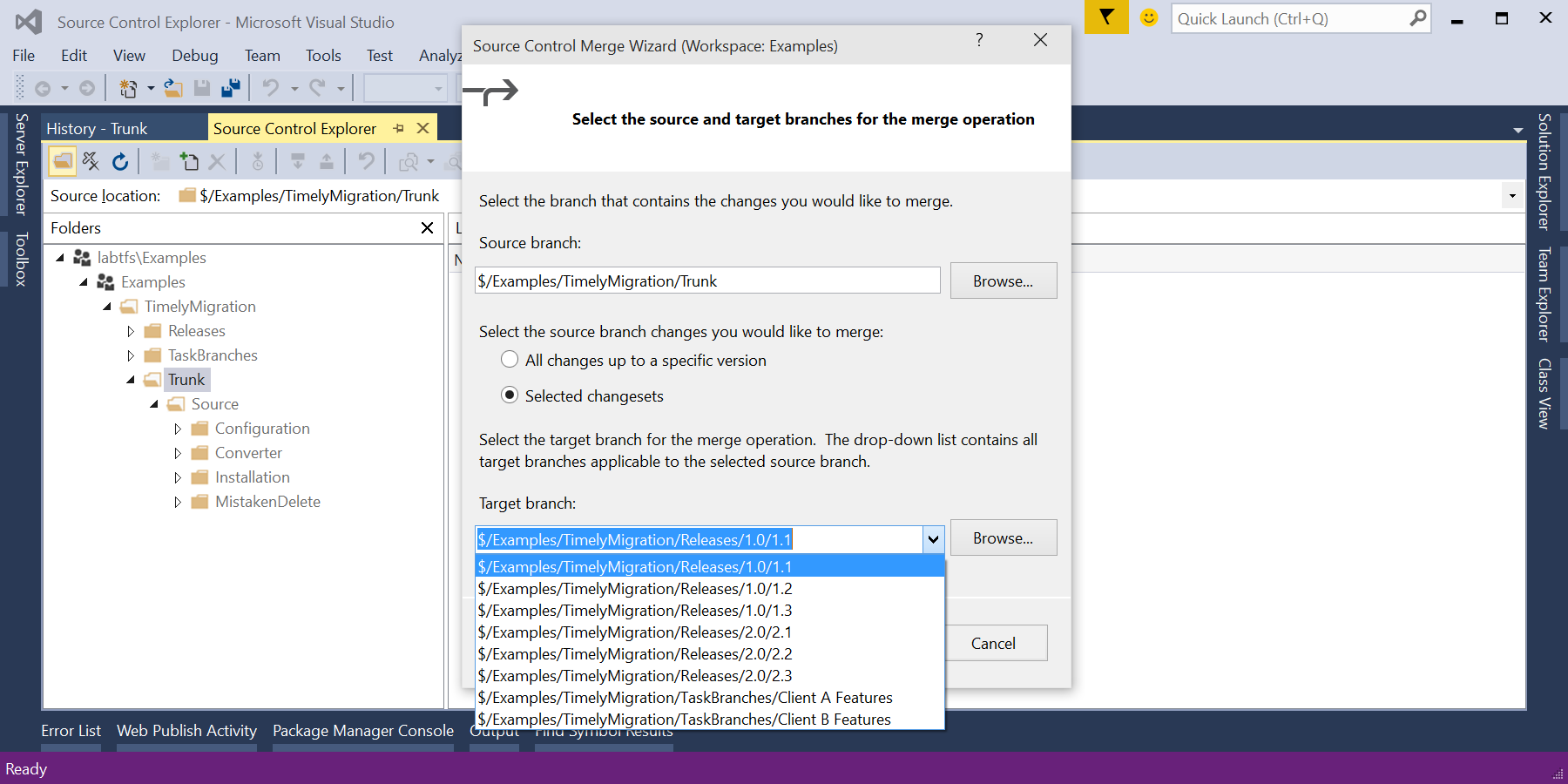Click the Navigate Forward toolbar icon
This screenshot has width=1568, height=784.
tap(87, 88)
